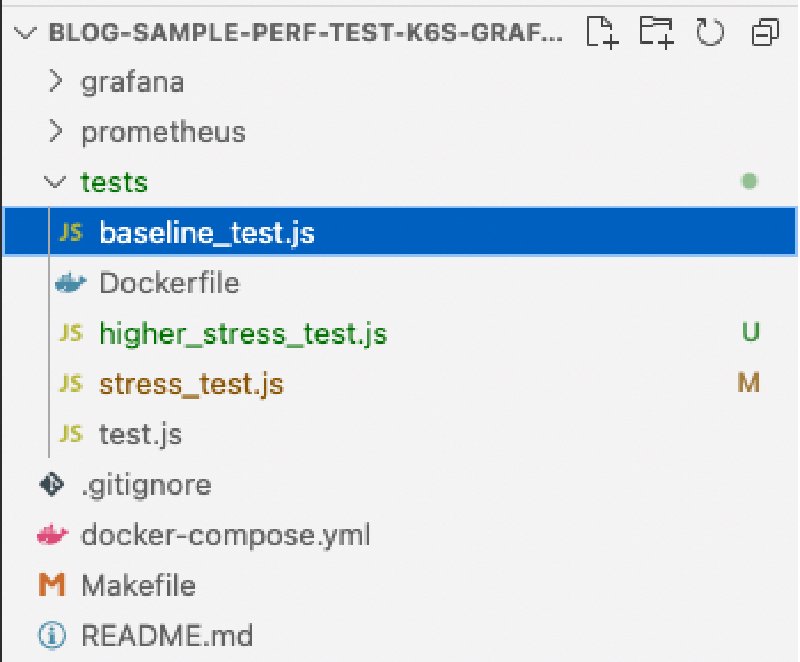The image size is (800, 662).
Task: Collapse all folders in Explorer
Action: coord(765,33)
